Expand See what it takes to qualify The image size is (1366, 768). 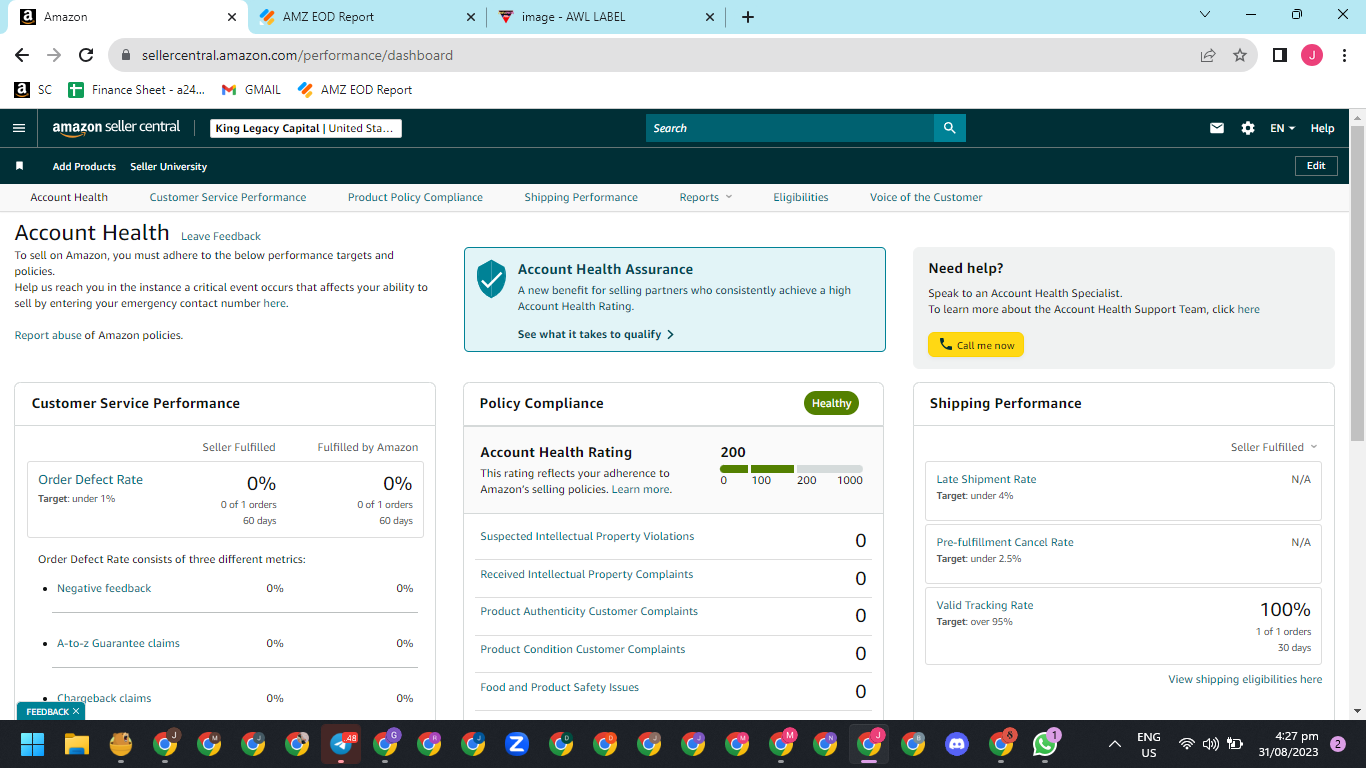[596, 334]
